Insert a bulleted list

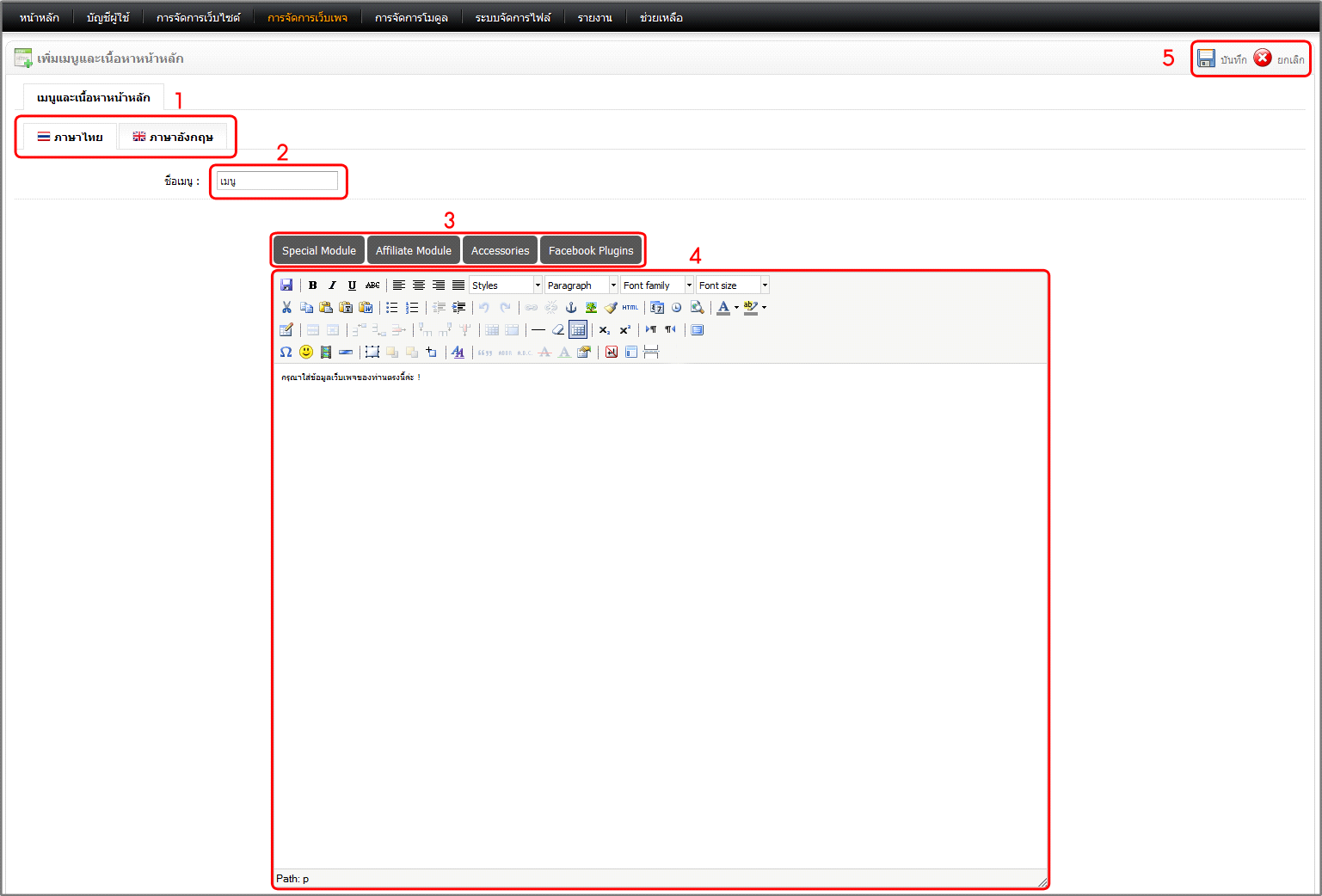(x=392, y=307)
